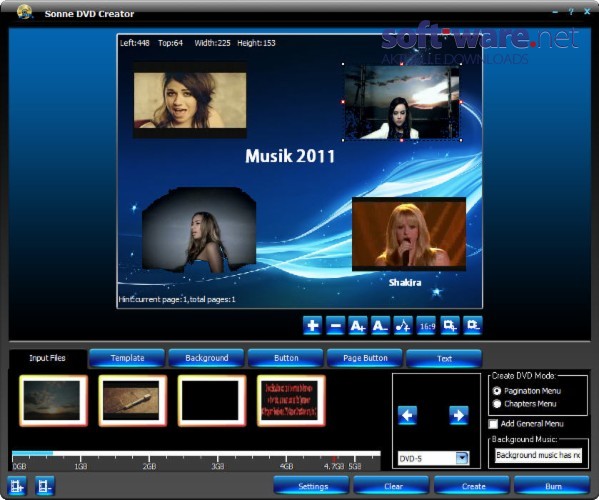Select the black frame input file thumbnail
This screenshot has width=599, height=500.
click(x=212, y=401)
